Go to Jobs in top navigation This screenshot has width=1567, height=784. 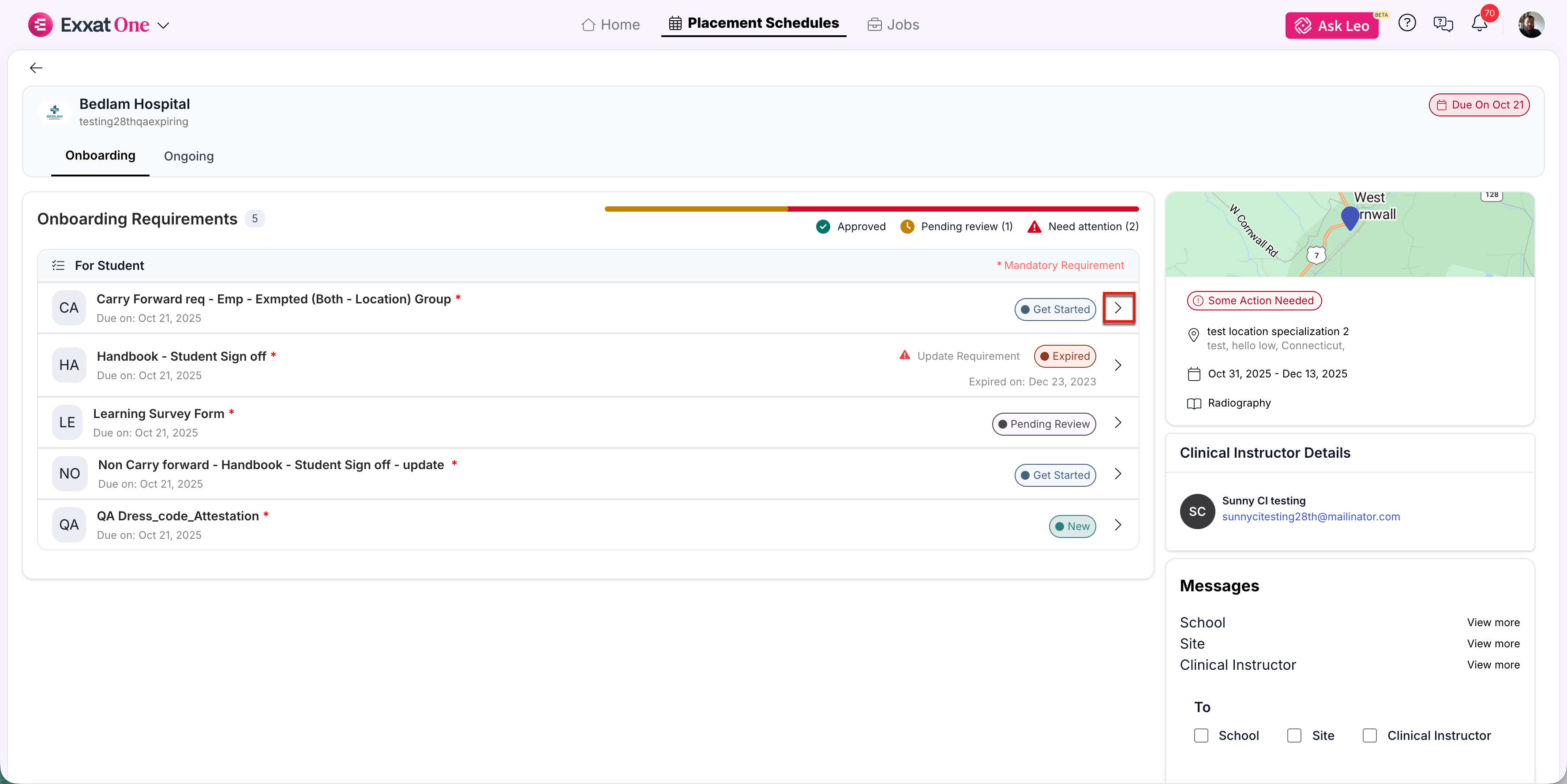[893, 24]
